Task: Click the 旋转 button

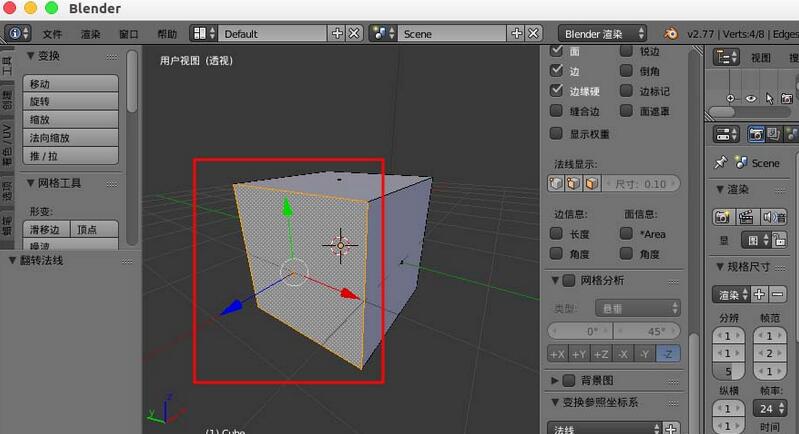Action: click(71, 101)
